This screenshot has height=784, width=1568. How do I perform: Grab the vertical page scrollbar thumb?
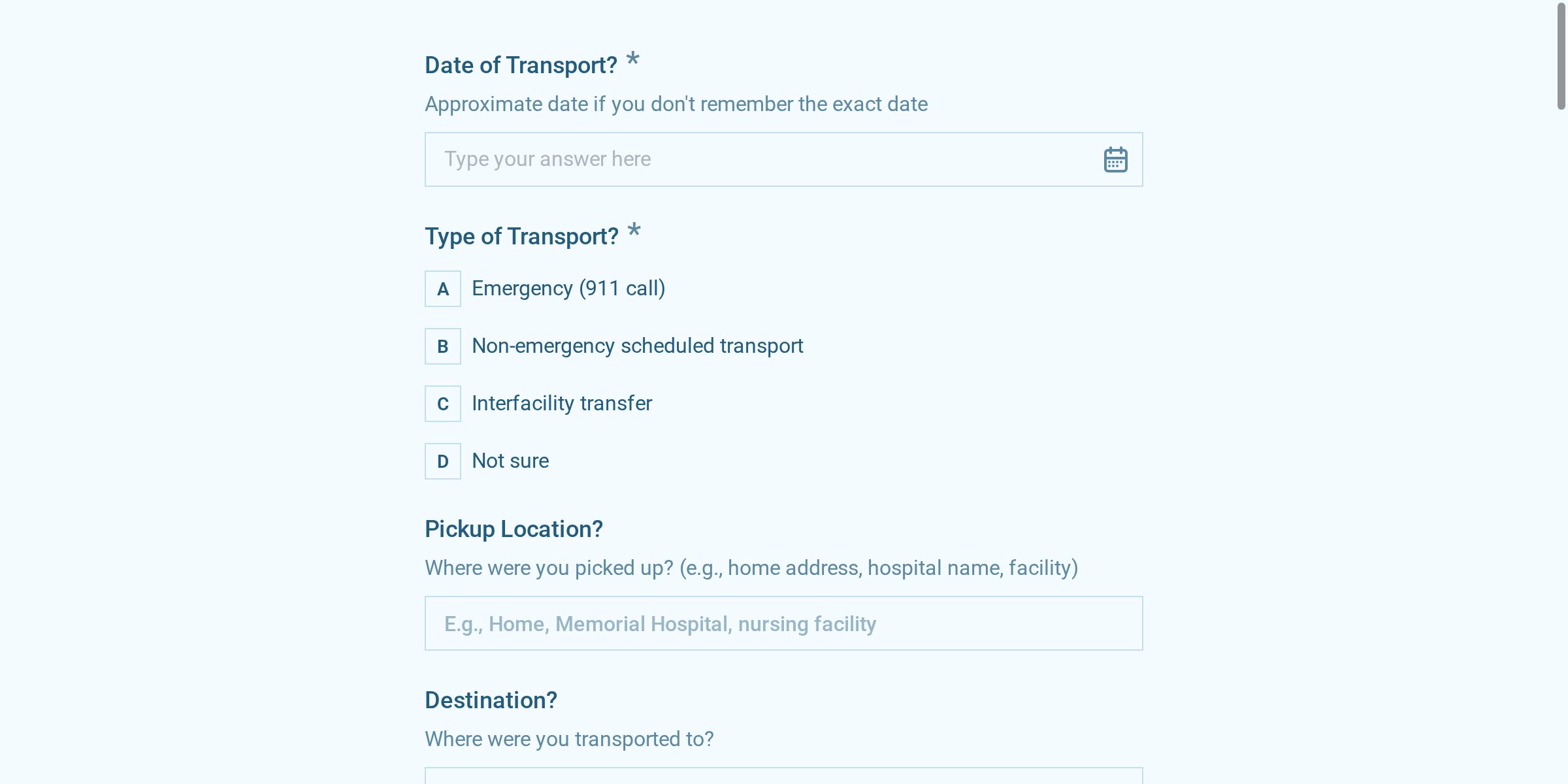point(1561,56)
